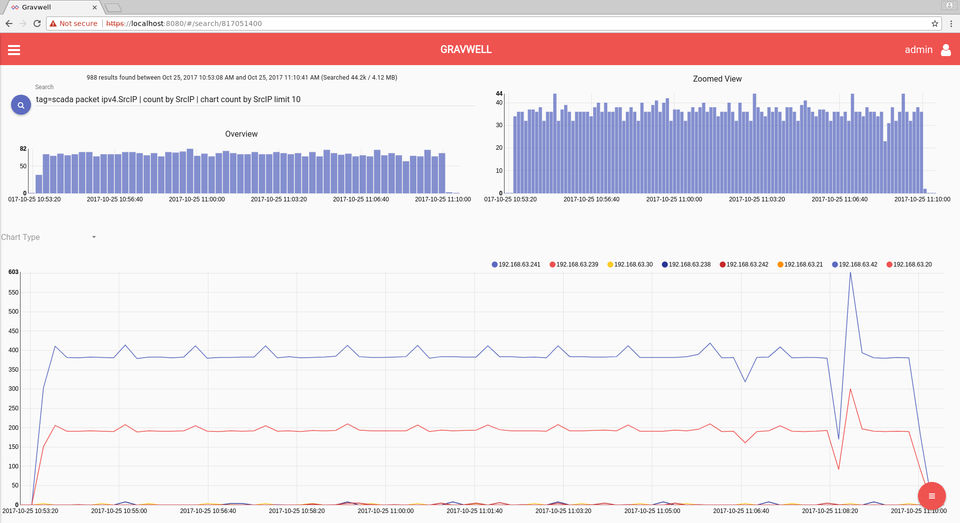Click the Overview chart title

coord(241,134)
